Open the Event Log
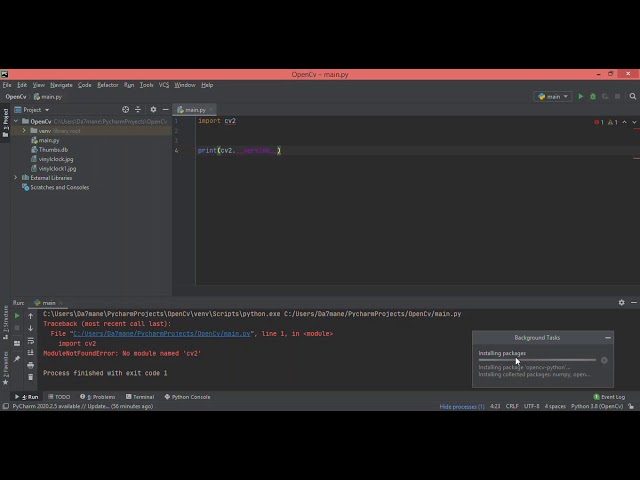The image size is (640, 480). pos(609,397)
